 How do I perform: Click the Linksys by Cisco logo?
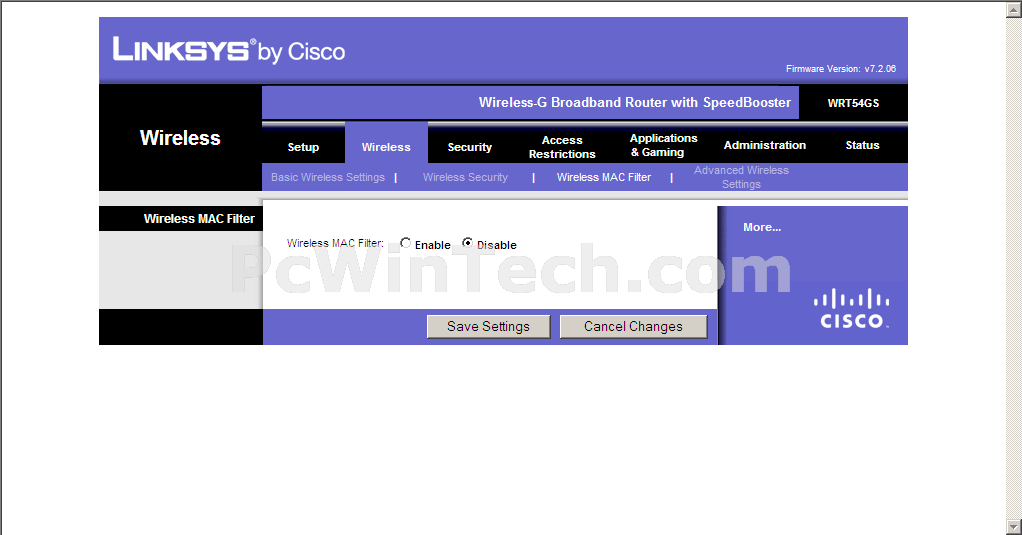tap(229, 50)
